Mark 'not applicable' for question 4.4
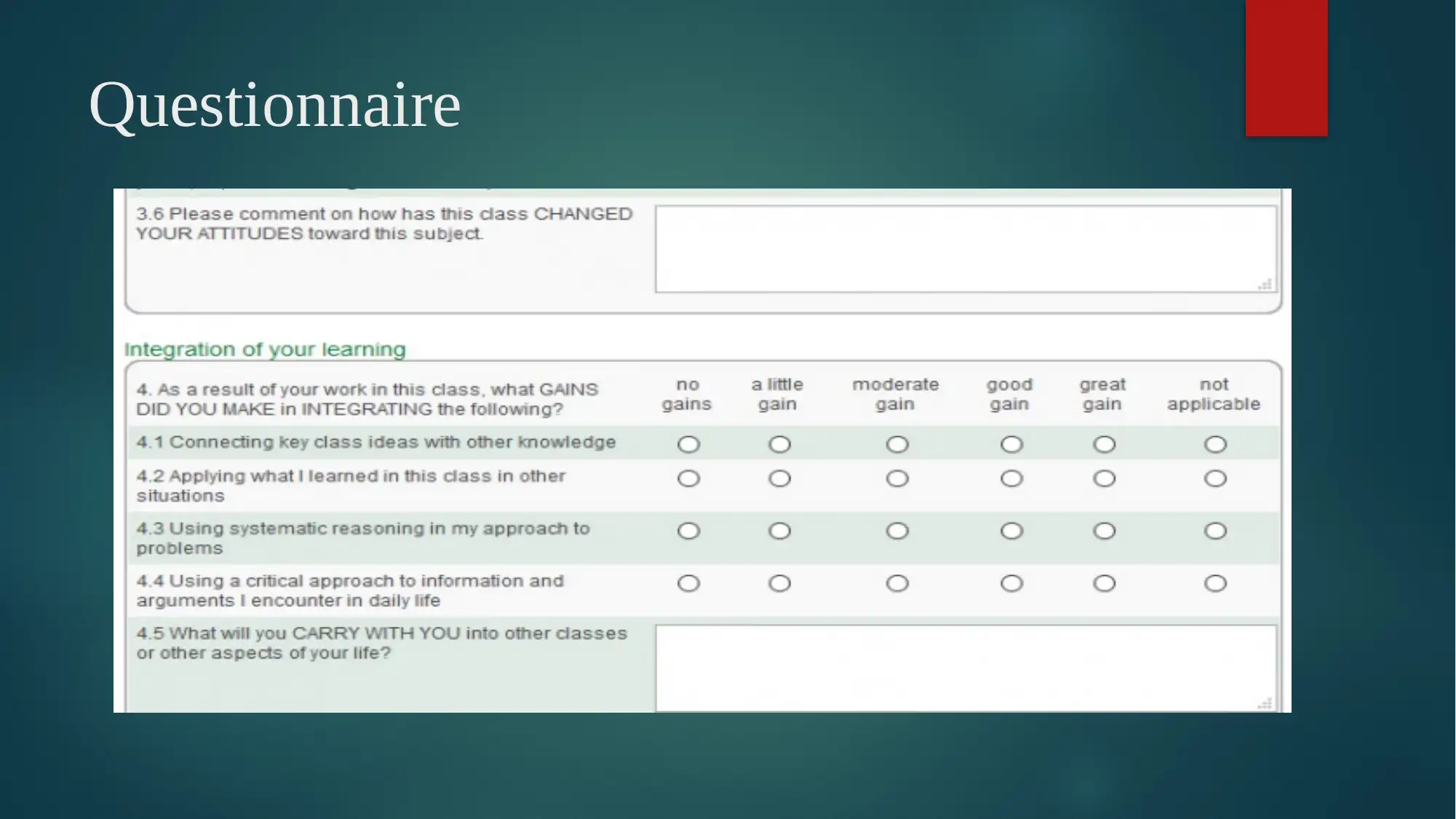Image resolution: width=1456 pixels, height=819 pixels. 1215,583
